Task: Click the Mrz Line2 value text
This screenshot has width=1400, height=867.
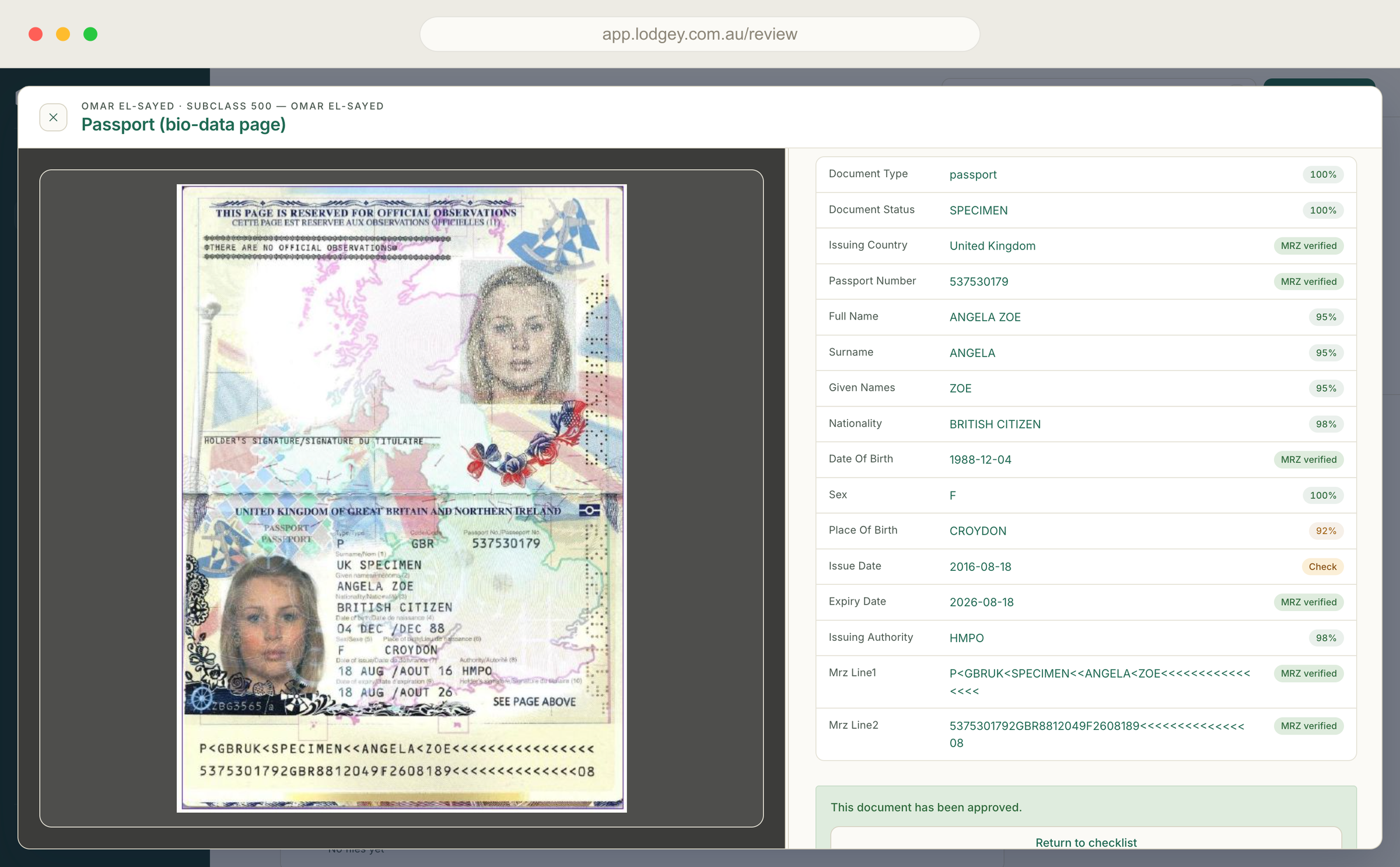Action: click(1097, 734)
